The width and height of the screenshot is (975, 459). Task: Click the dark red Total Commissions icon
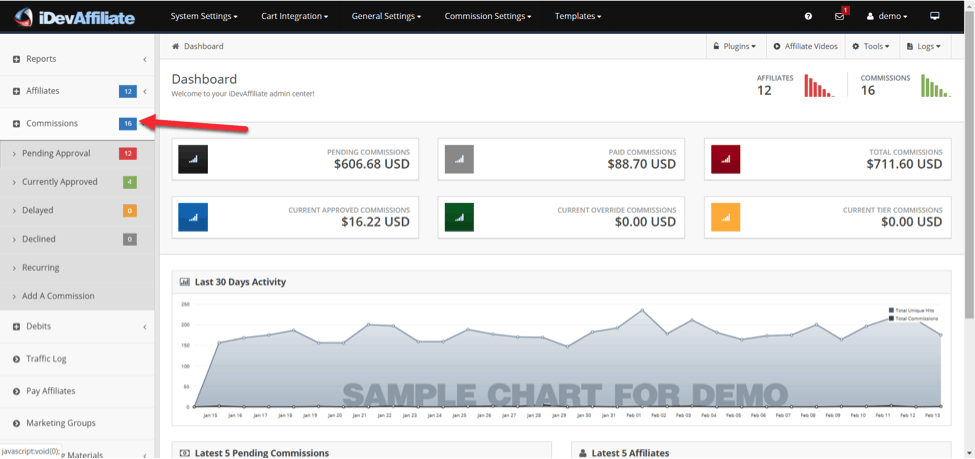pos(726,159)
